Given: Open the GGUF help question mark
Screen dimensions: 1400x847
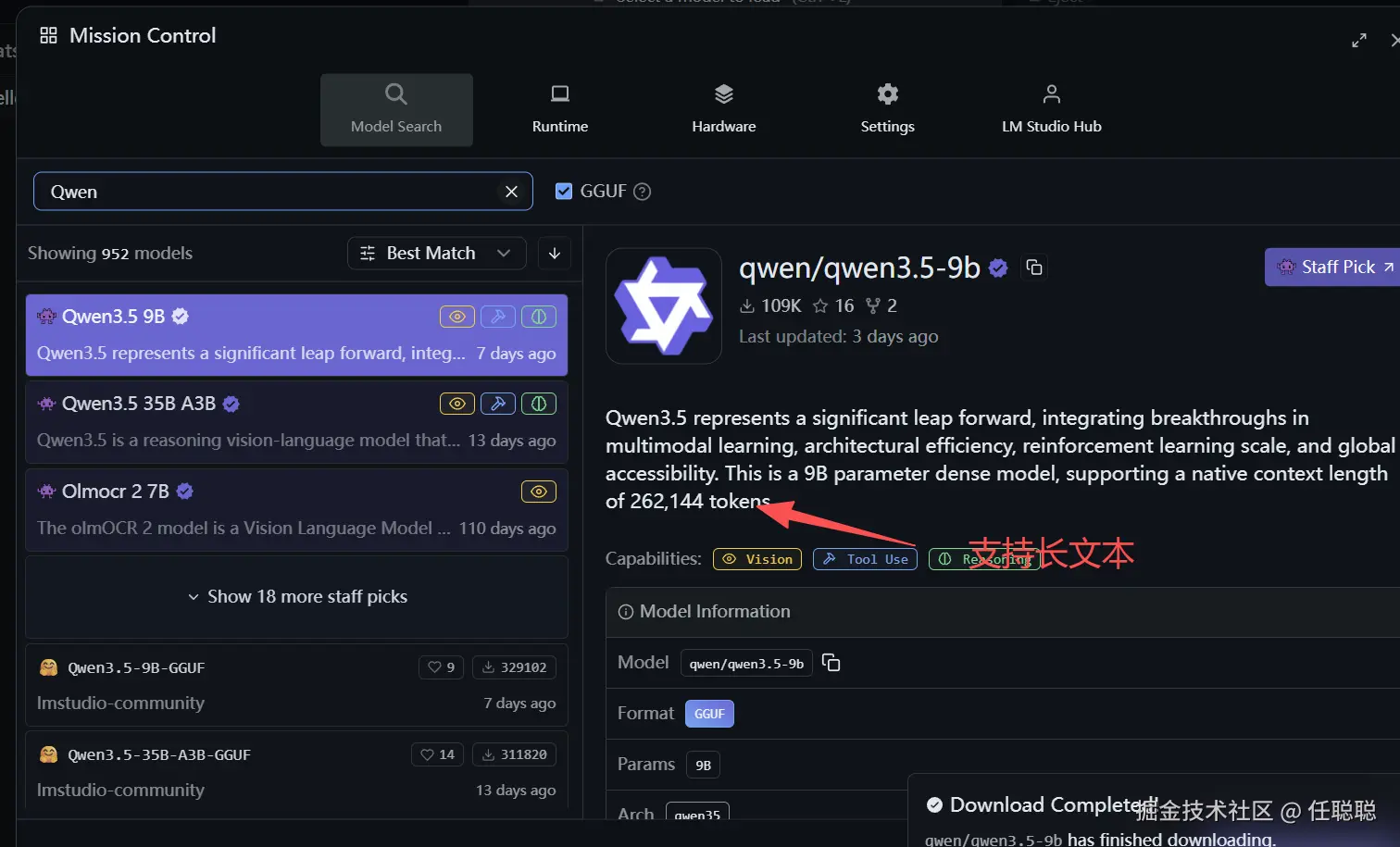Looking at the screenshot, I should pos(642,192).
